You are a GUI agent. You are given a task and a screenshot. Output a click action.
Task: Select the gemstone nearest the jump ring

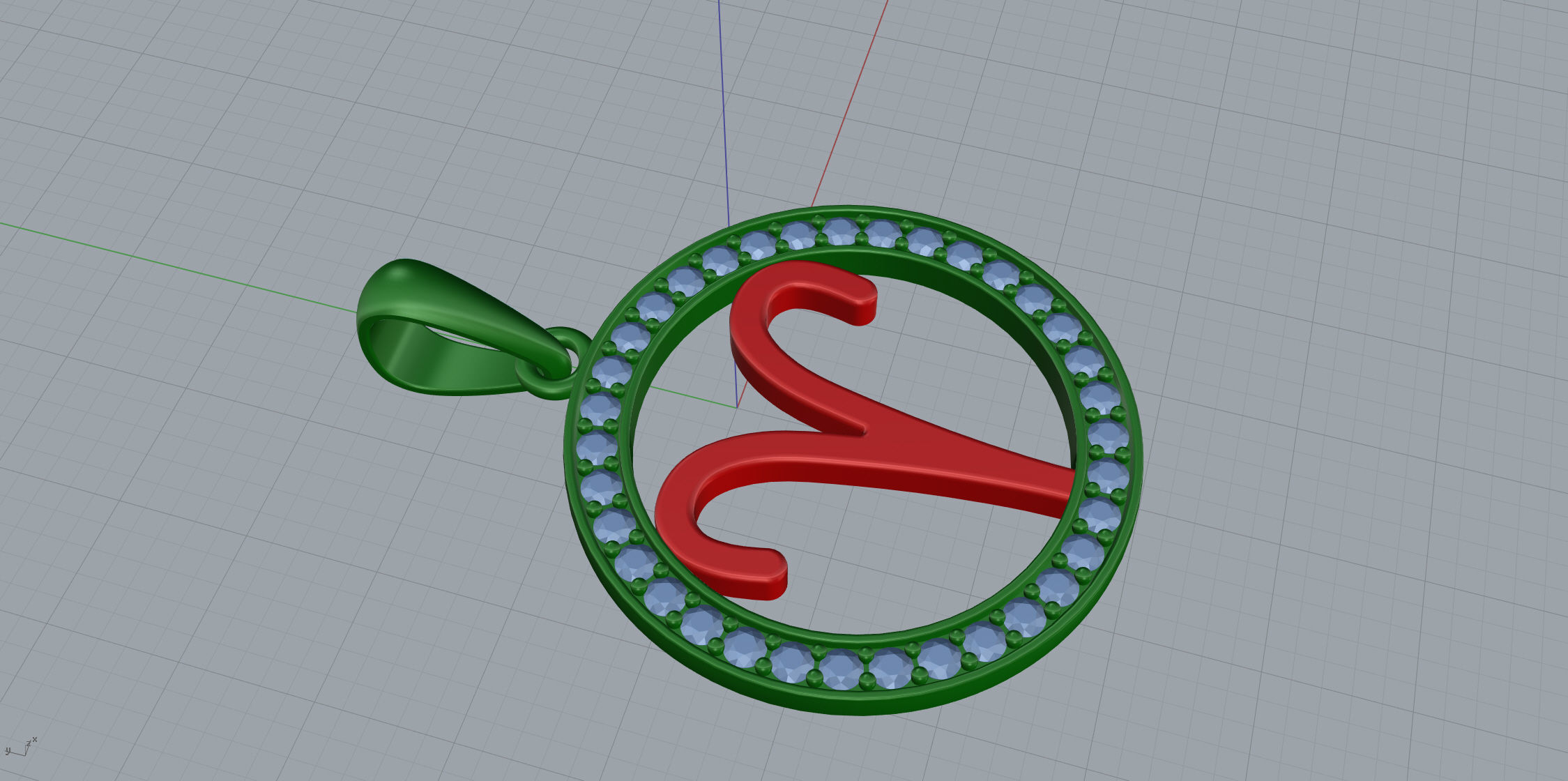[x=612, y=372]
